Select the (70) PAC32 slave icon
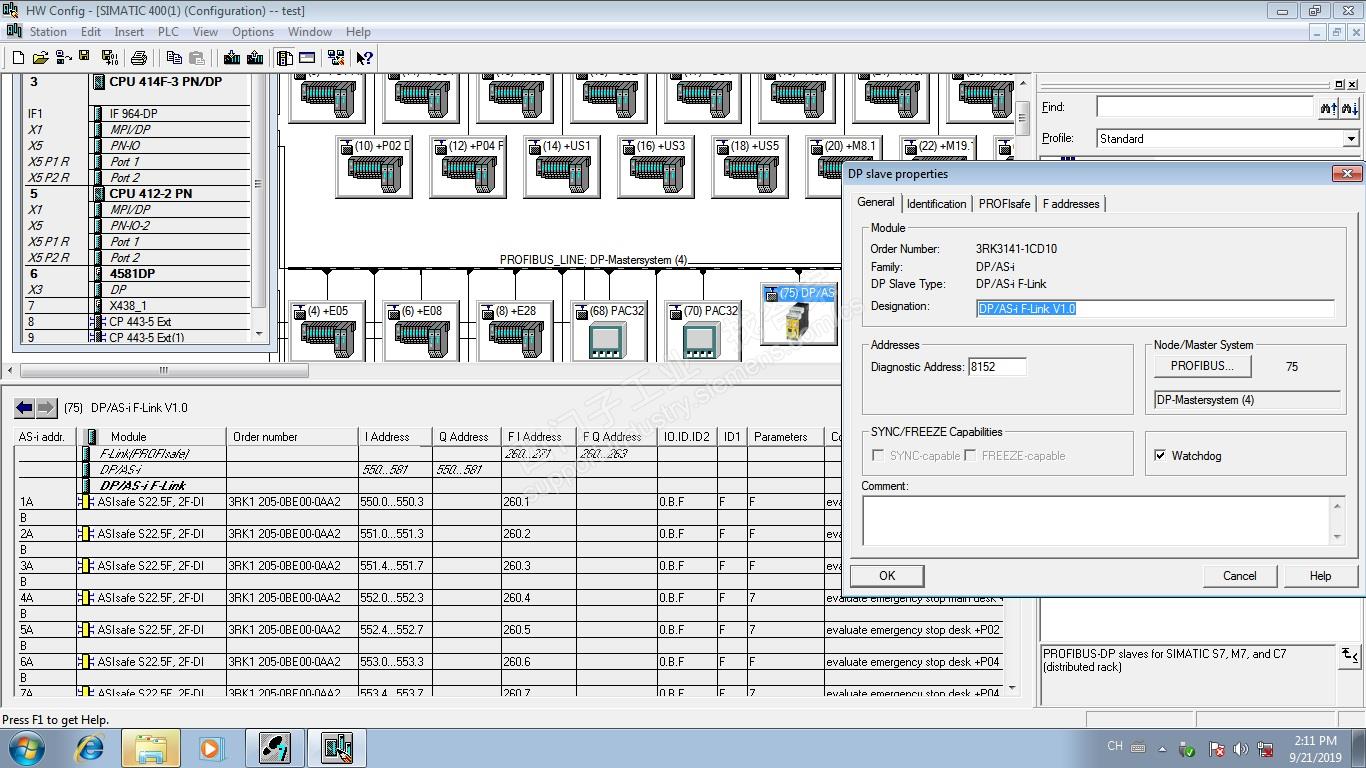The image size is (1366, 768). point(702,331)
